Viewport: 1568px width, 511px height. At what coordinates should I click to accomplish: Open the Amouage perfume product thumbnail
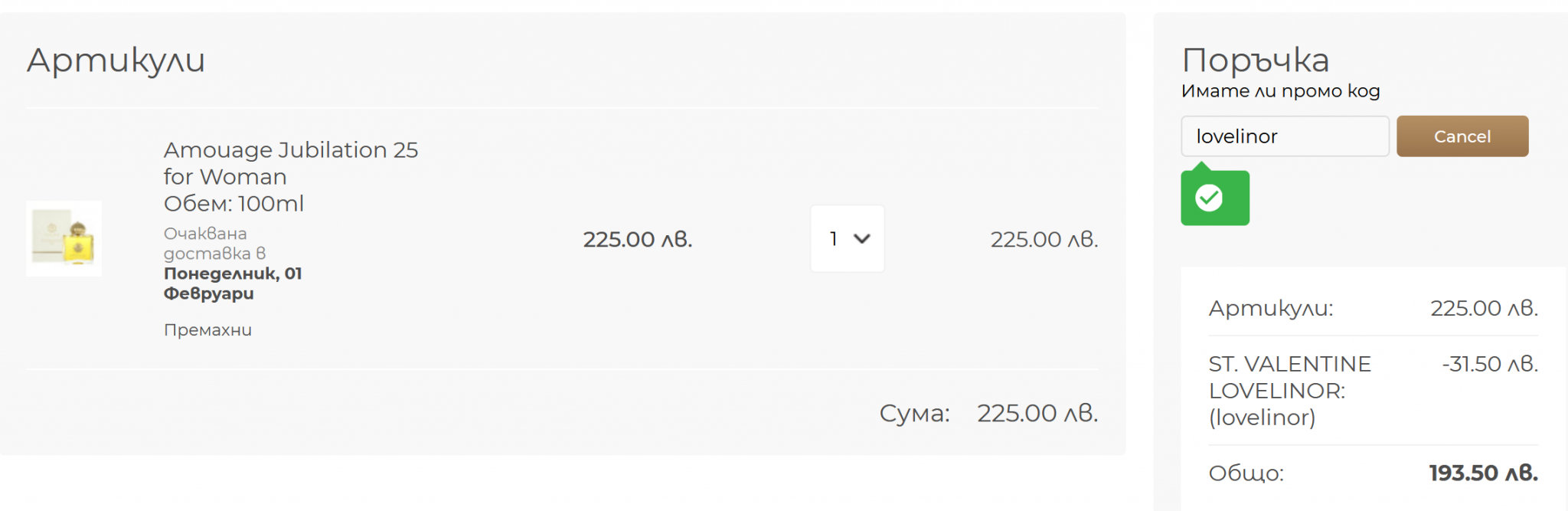pos(64,238)
